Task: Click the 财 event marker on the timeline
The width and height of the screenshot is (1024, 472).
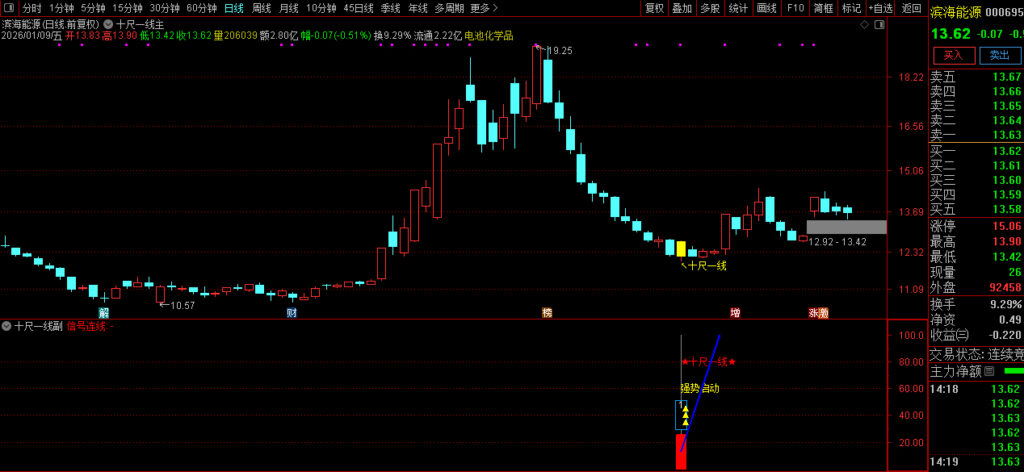Action: 291,313
